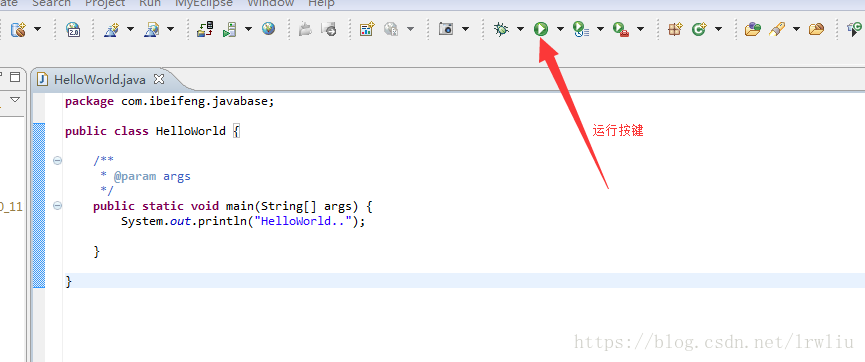Select the HelloWorld.java editor tab
The image size is (865, 362).
point(100,79)
